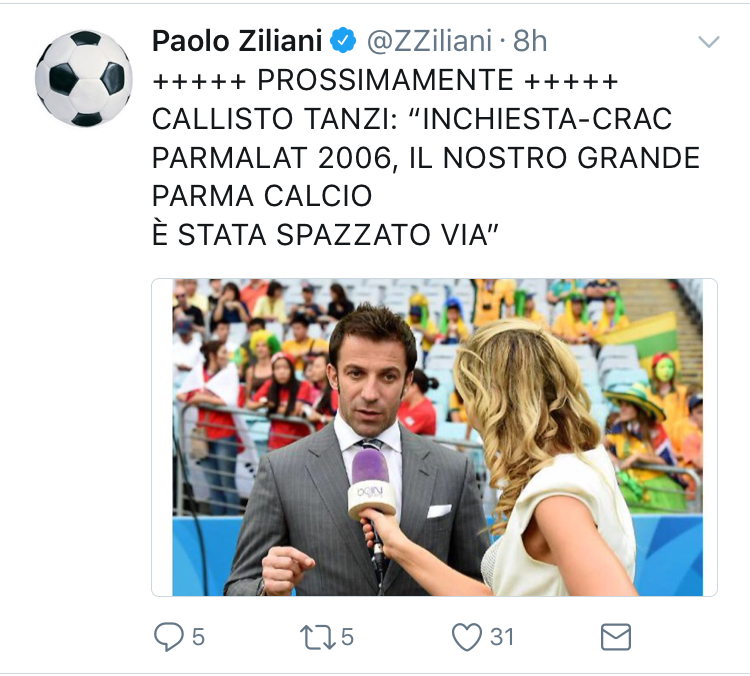
Task: Click the reply speech bubble icon
Action: click(x=168, y=637)
